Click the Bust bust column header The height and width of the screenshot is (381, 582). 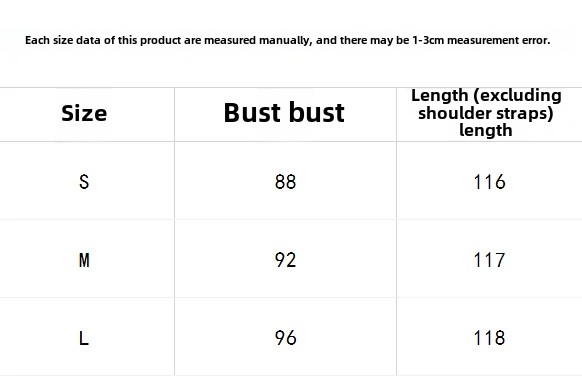[x=284, y=113]
